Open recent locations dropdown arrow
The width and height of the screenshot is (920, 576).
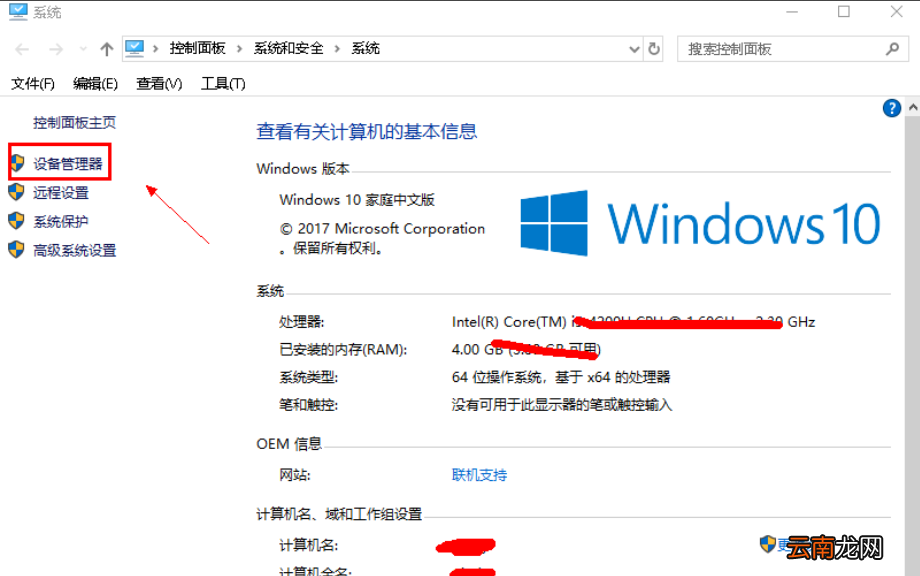point(83,49)
